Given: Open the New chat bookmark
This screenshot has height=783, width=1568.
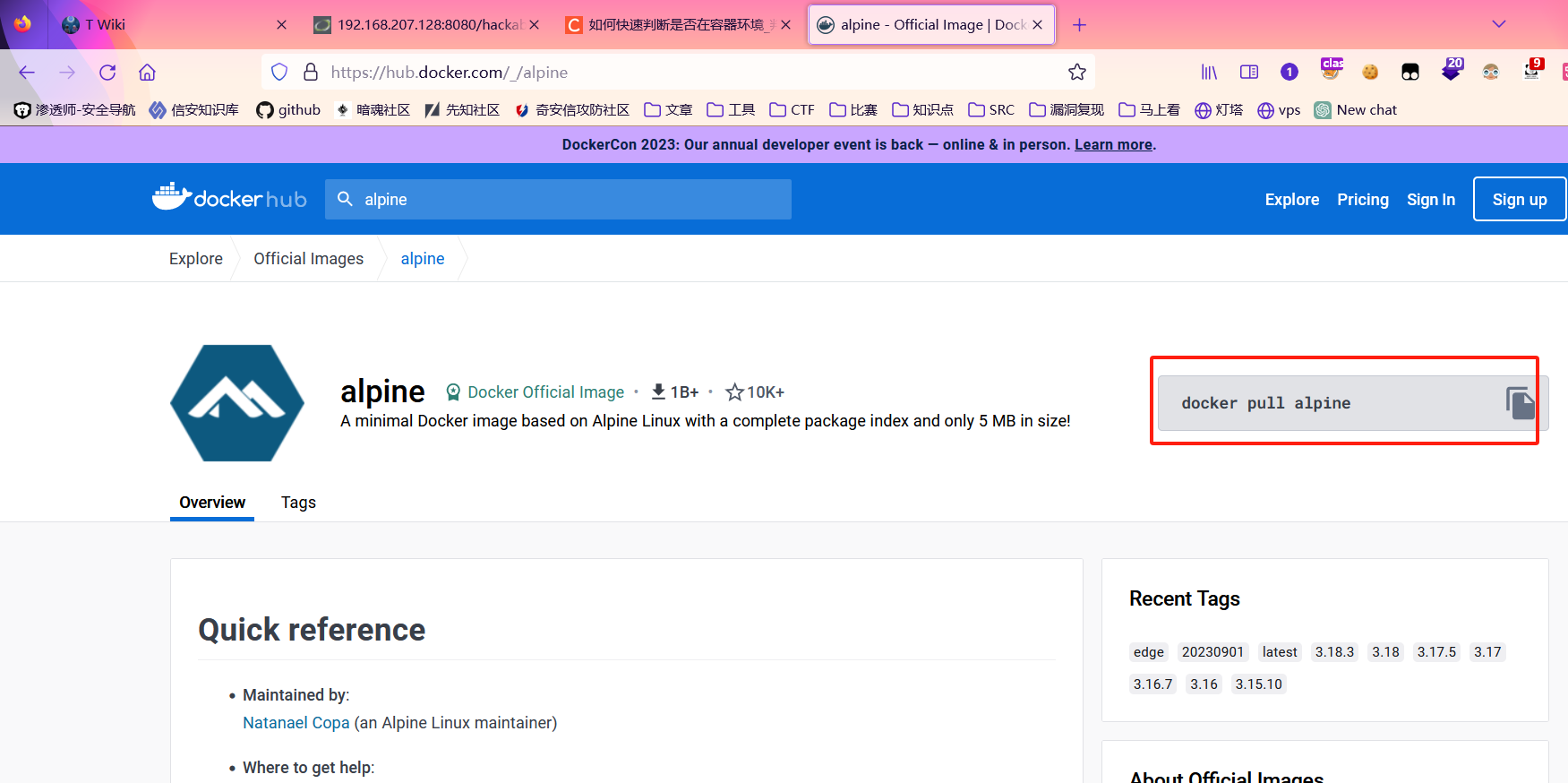Looking at the screenshot, I should click(1356, 110).
